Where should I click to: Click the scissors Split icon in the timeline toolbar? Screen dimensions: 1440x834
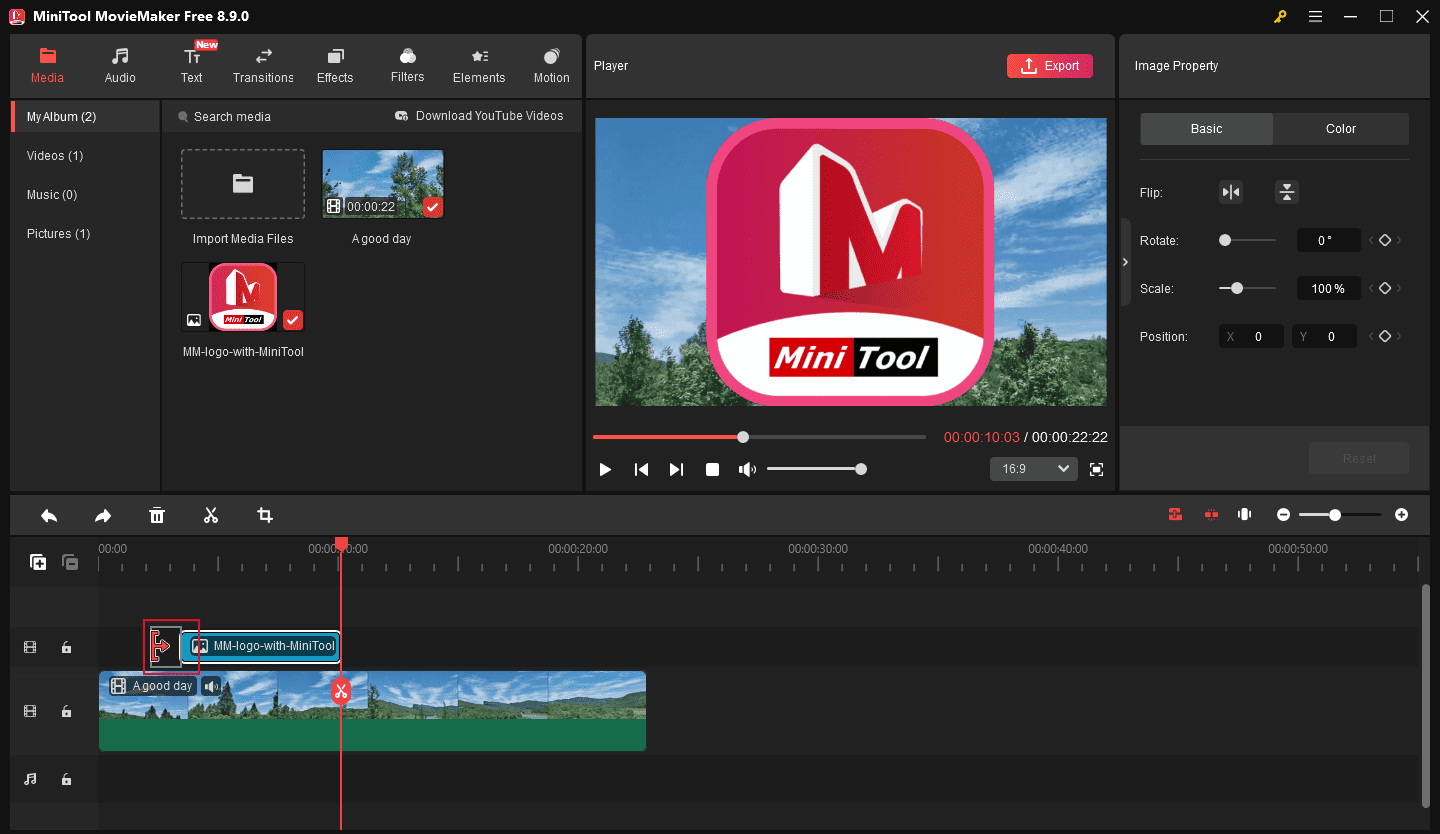pos(211,515)
